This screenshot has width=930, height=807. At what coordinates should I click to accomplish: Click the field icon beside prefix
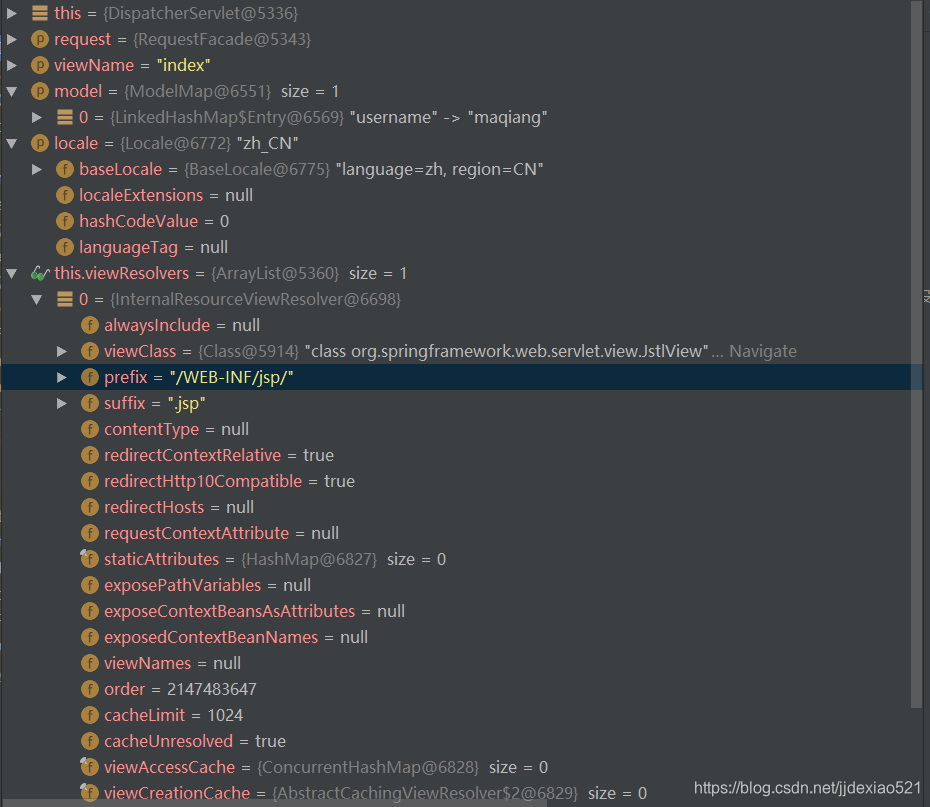[90, 377]
